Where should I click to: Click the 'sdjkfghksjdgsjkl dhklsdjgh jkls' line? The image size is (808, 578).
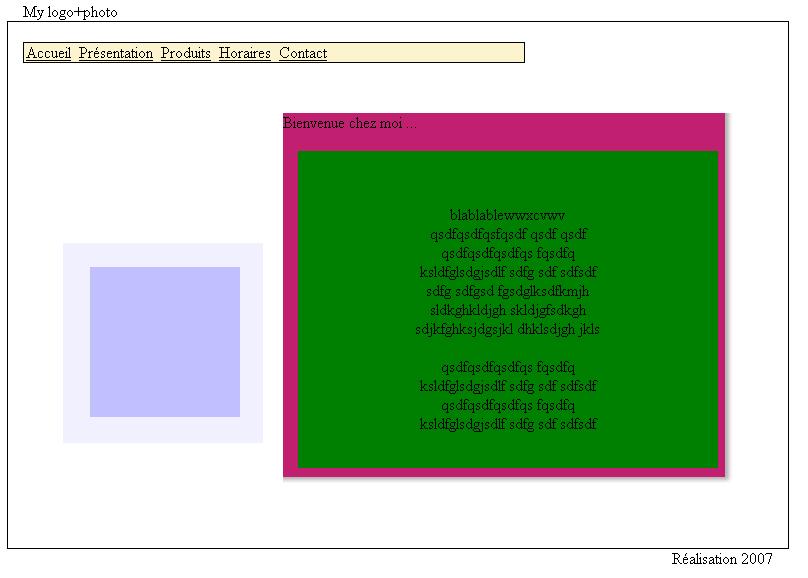click(508, 329)
